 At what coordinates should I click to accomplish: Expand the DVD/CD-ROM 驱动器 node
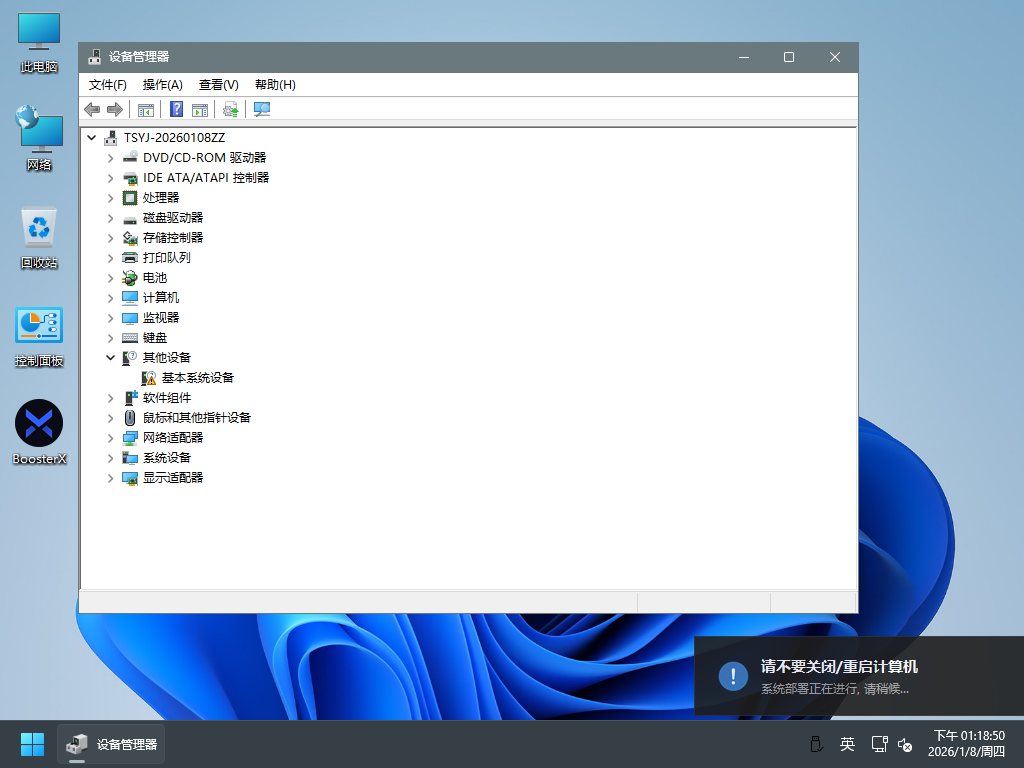click(x=111, y=158)
